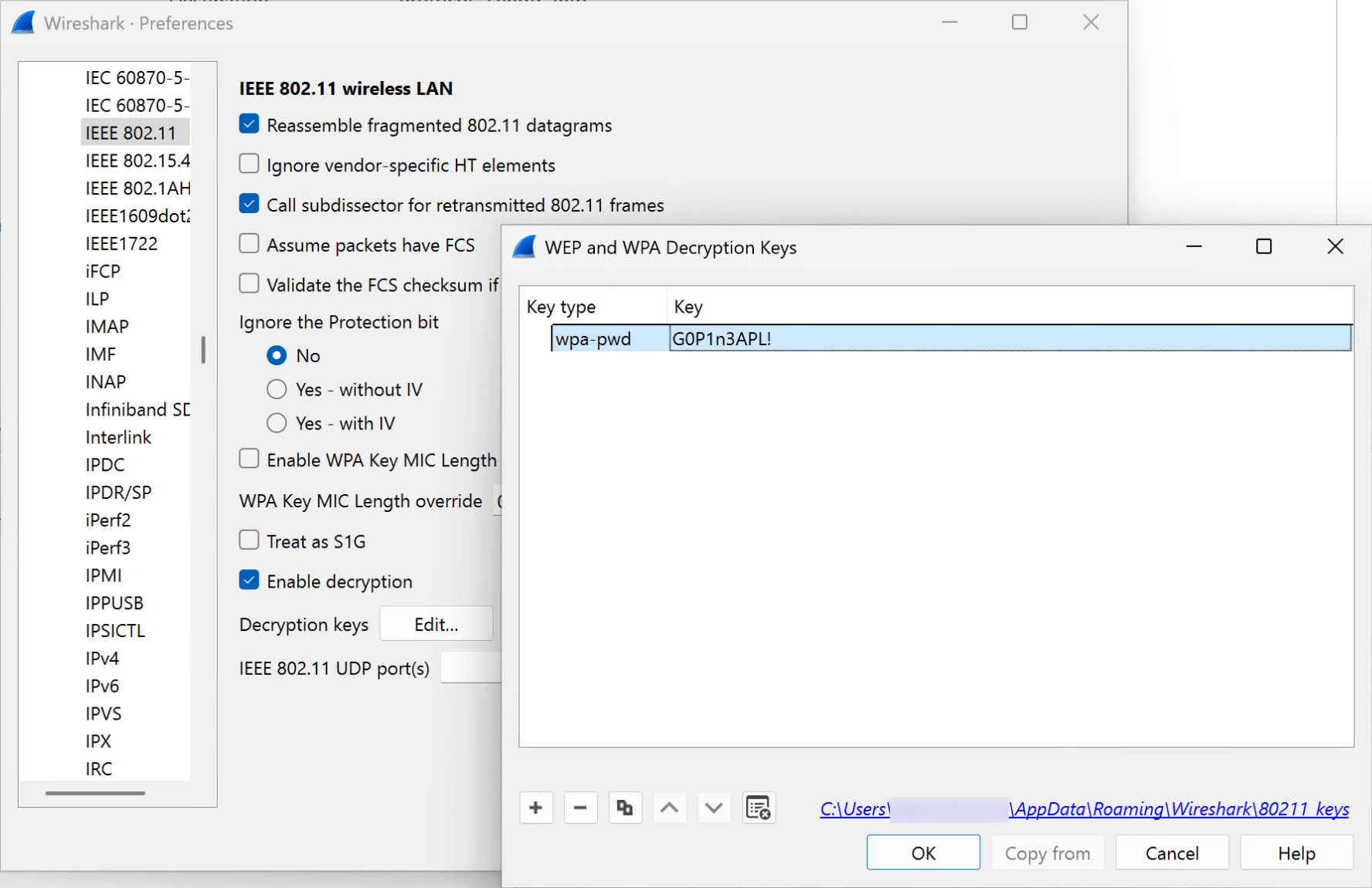Image resolution: width=1372 pixels, height=888 pixels.
Task: Click the protocol list horizontal scrollbar
Action: 95,793
